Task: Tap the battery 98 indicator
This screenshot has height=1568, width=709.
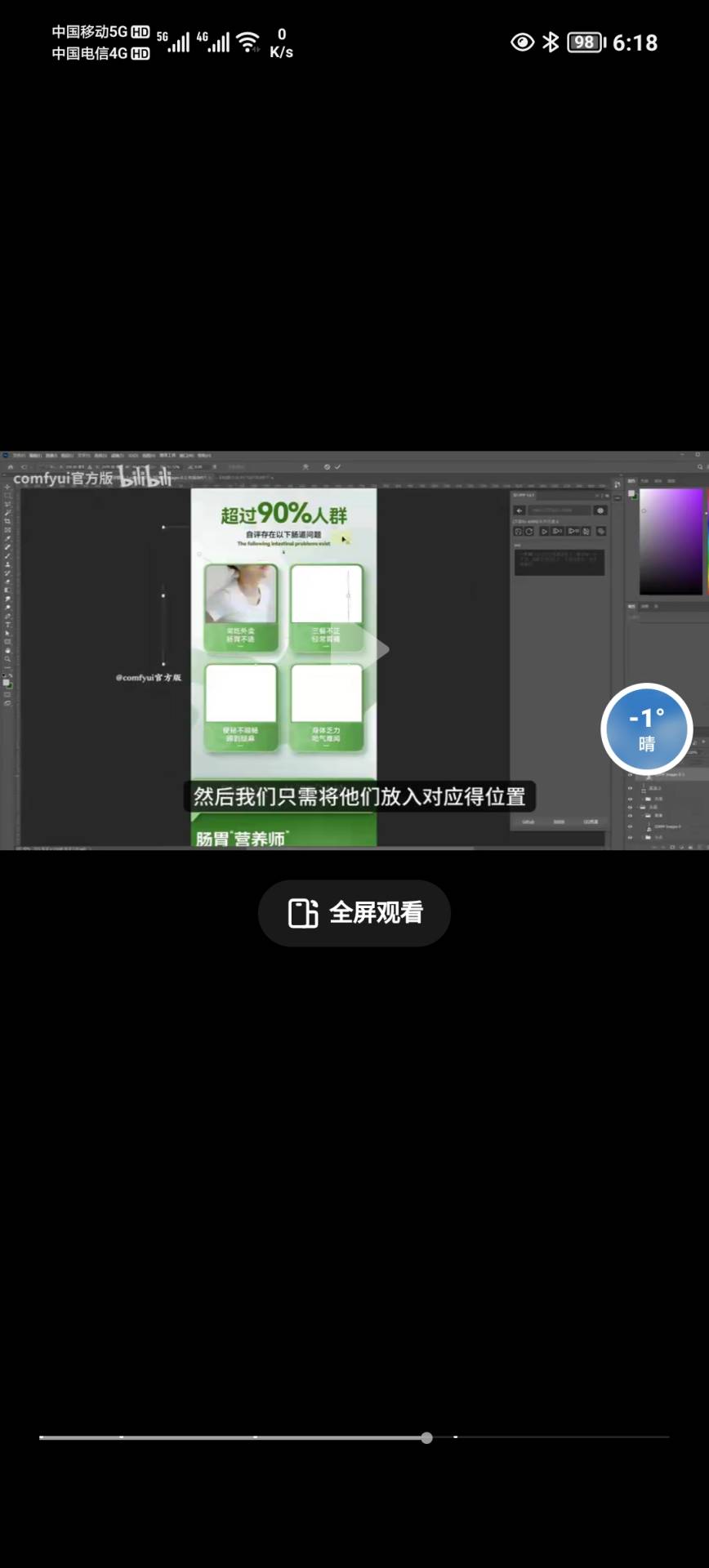Action: pos(586,42)
